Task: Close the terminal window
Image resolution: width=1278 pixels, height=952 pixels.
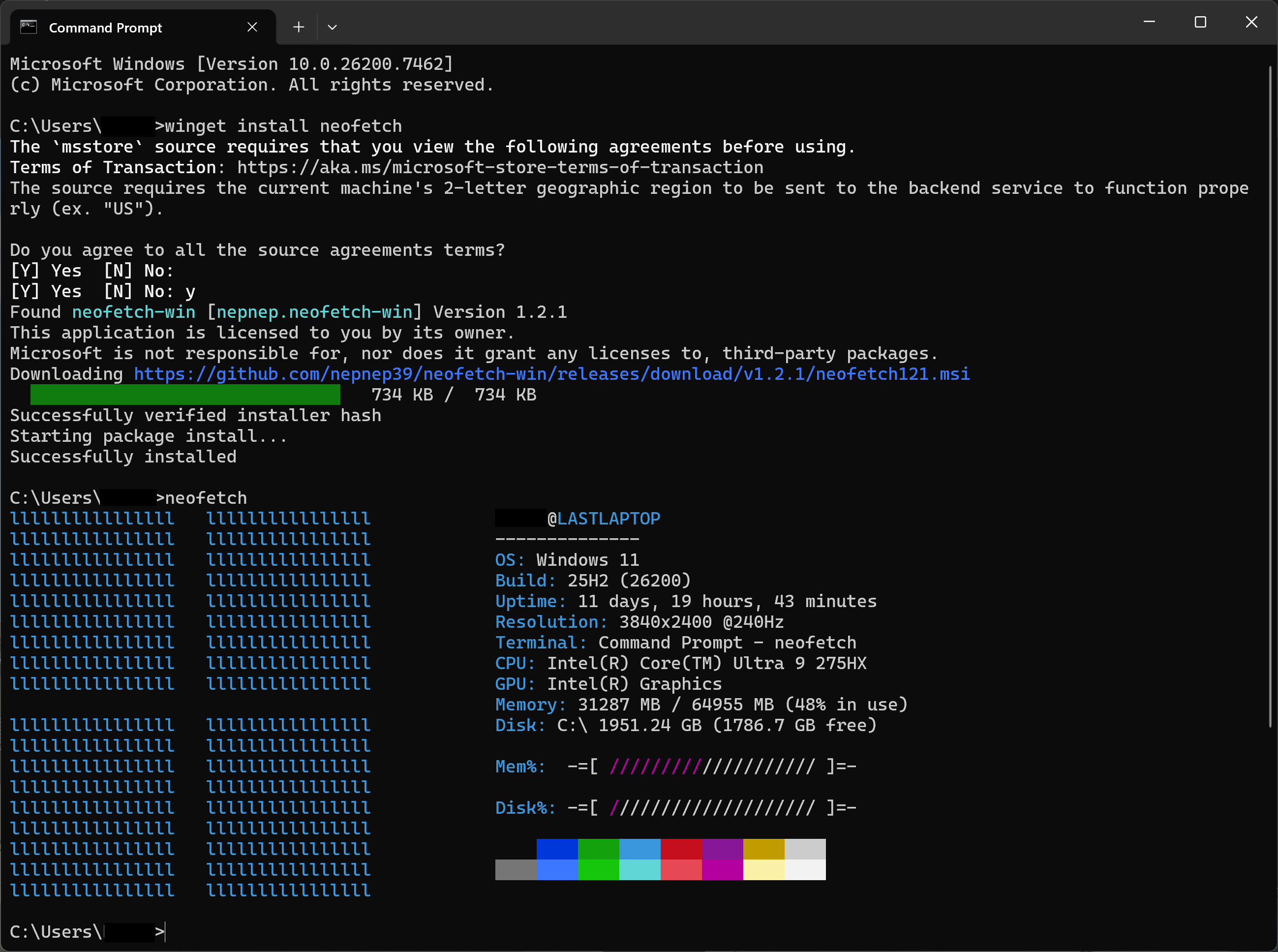Action: (x=1251, y=22)
